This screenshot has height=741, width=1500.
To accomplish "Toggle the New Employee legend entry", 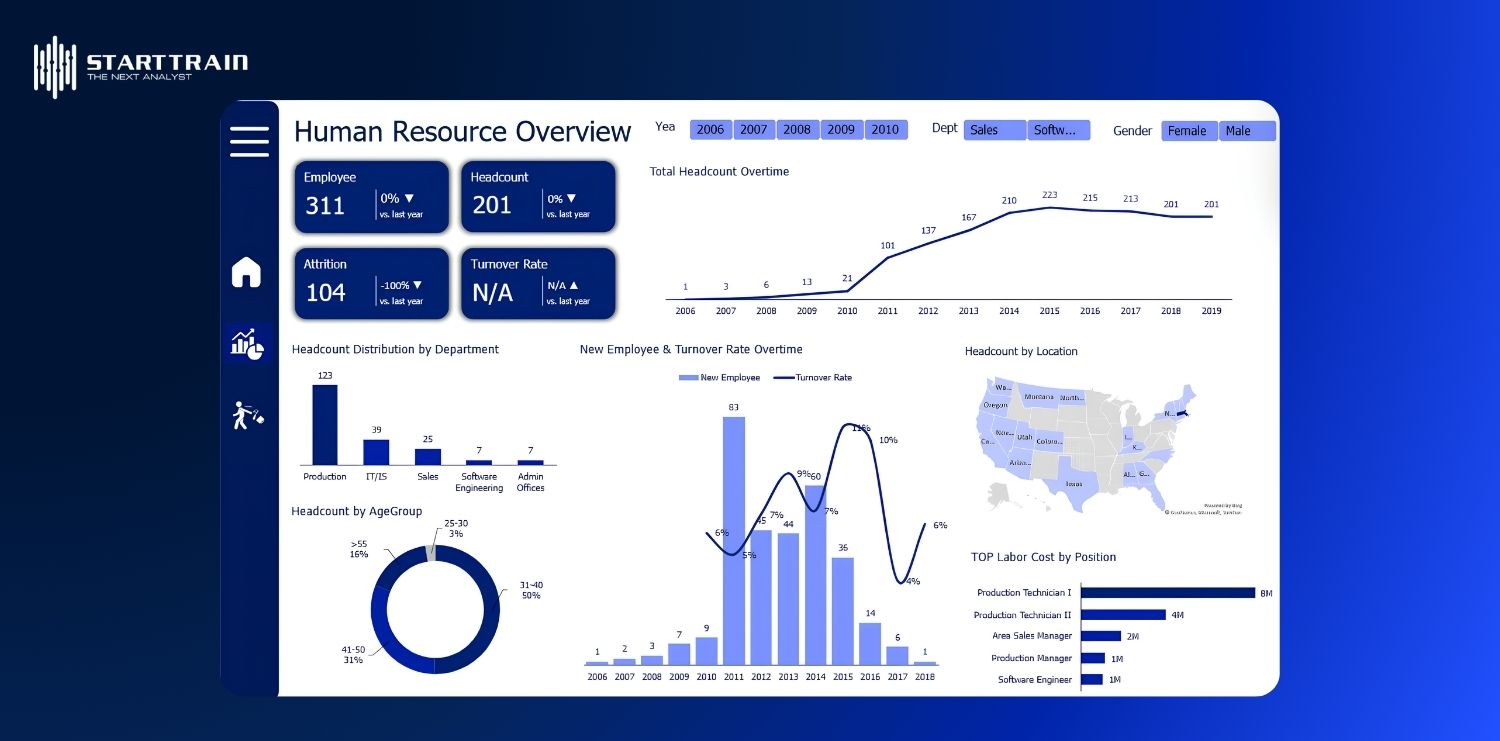I will click(x=719, y=378).
